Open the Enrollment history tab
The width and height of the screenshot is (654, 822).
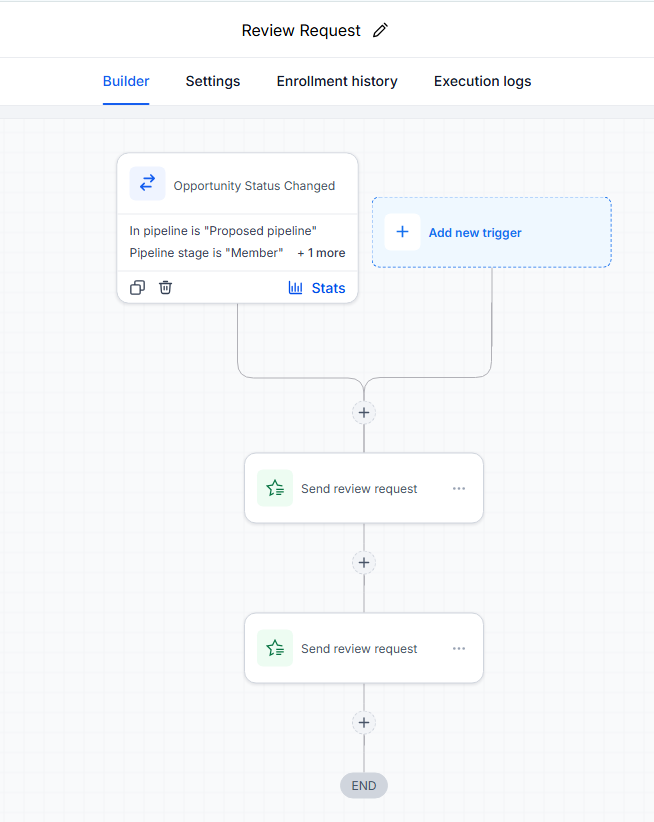(337, 81)
